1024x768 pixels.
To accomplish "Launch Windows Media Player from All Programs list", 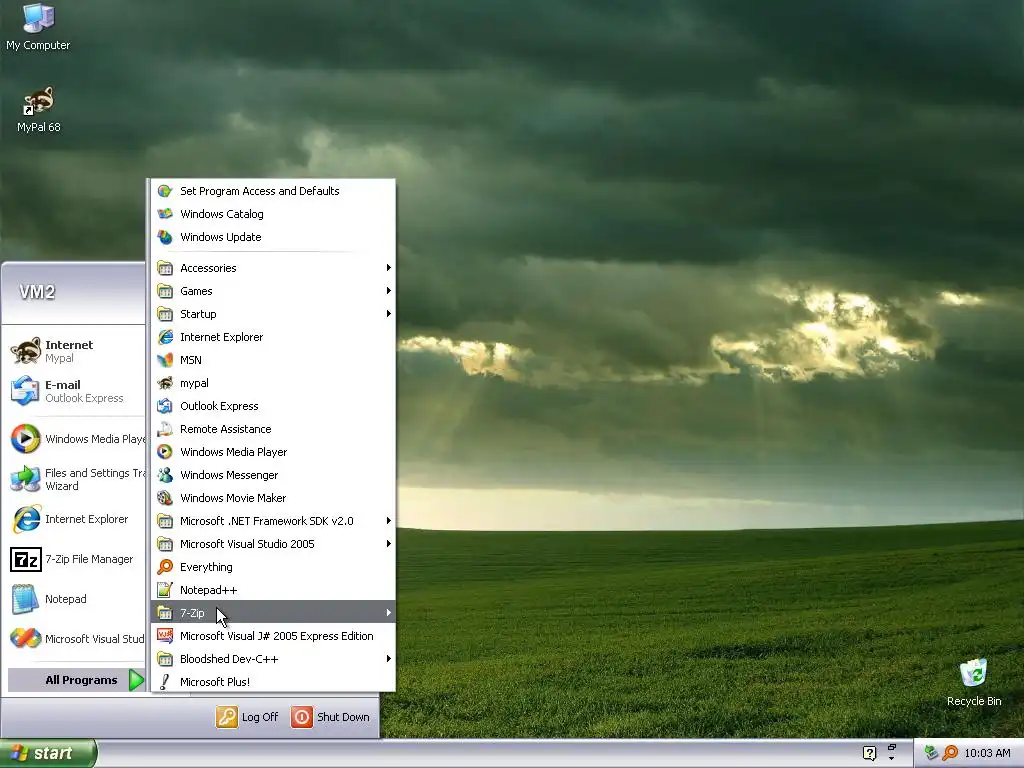I will 274,452.
